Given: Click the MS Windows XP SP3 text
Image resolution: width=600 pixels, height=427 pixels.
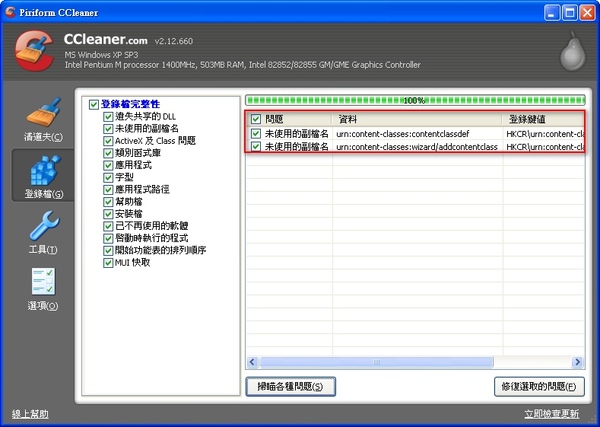Looking at the screenshot, I should click(x=101, y=55).
